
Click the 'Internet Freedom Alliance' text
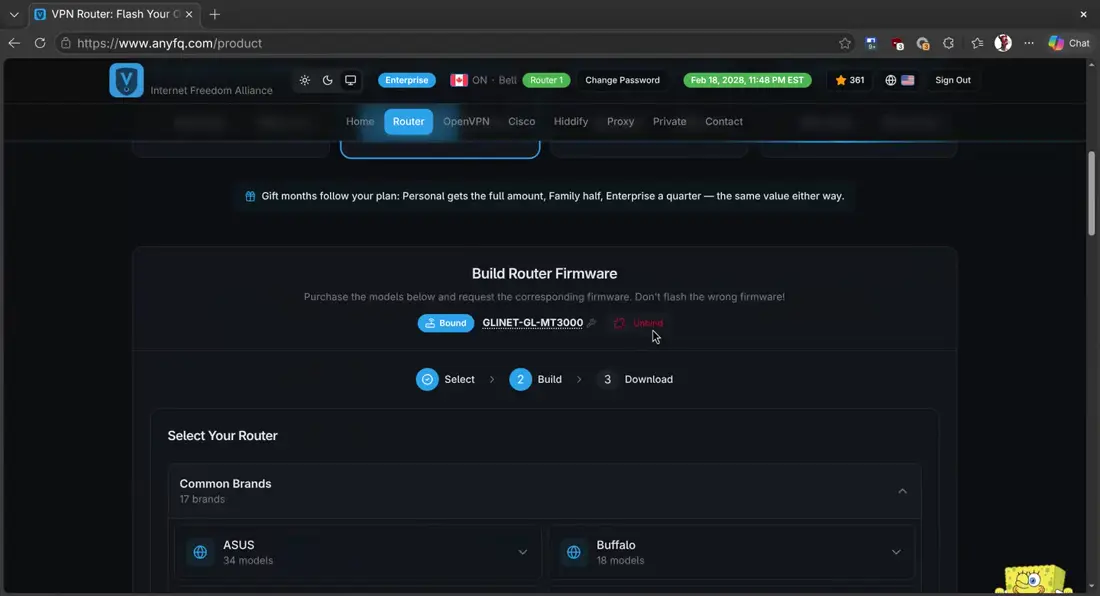coord(211,90)
